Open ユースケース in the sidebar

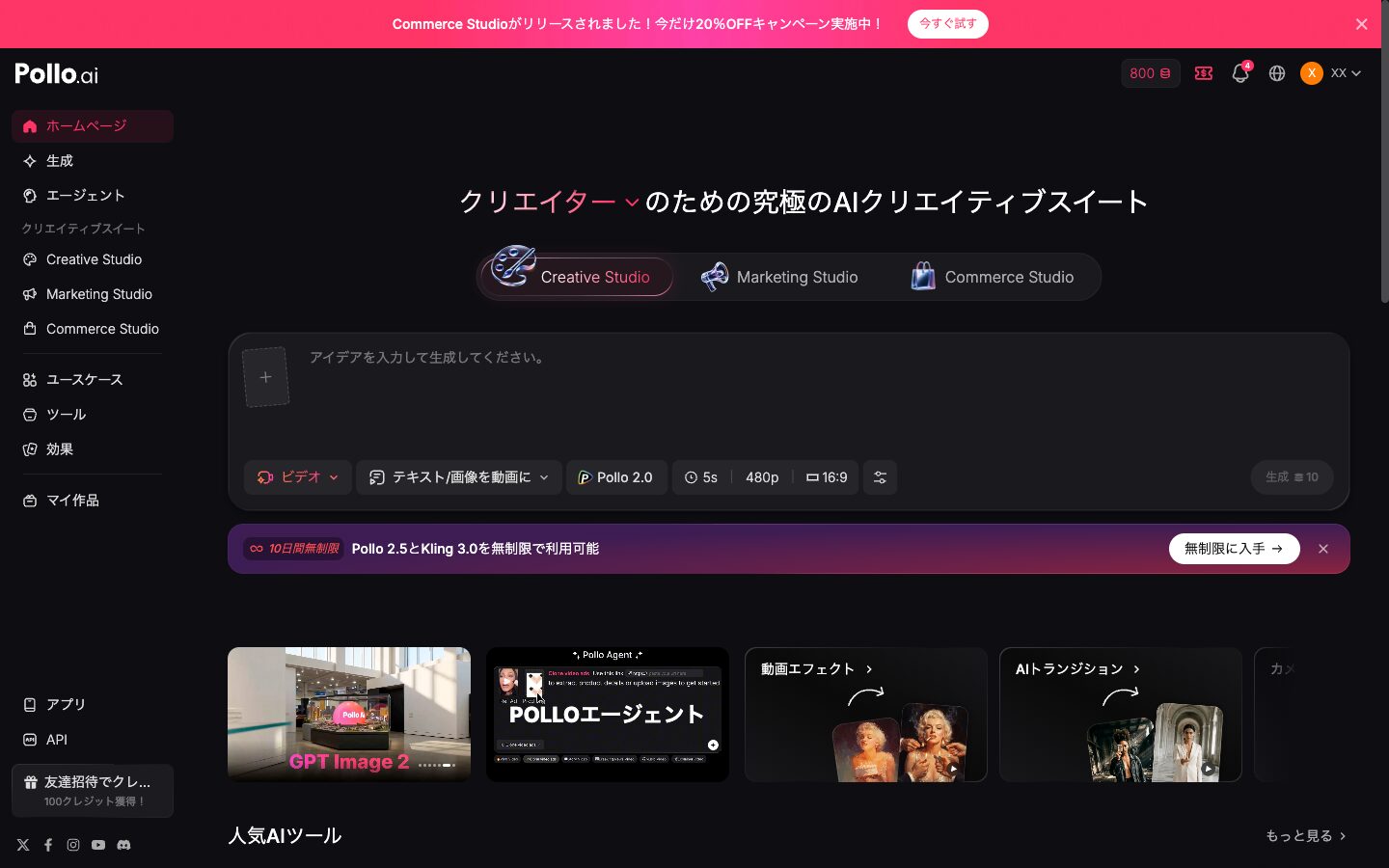coord(93,380)
